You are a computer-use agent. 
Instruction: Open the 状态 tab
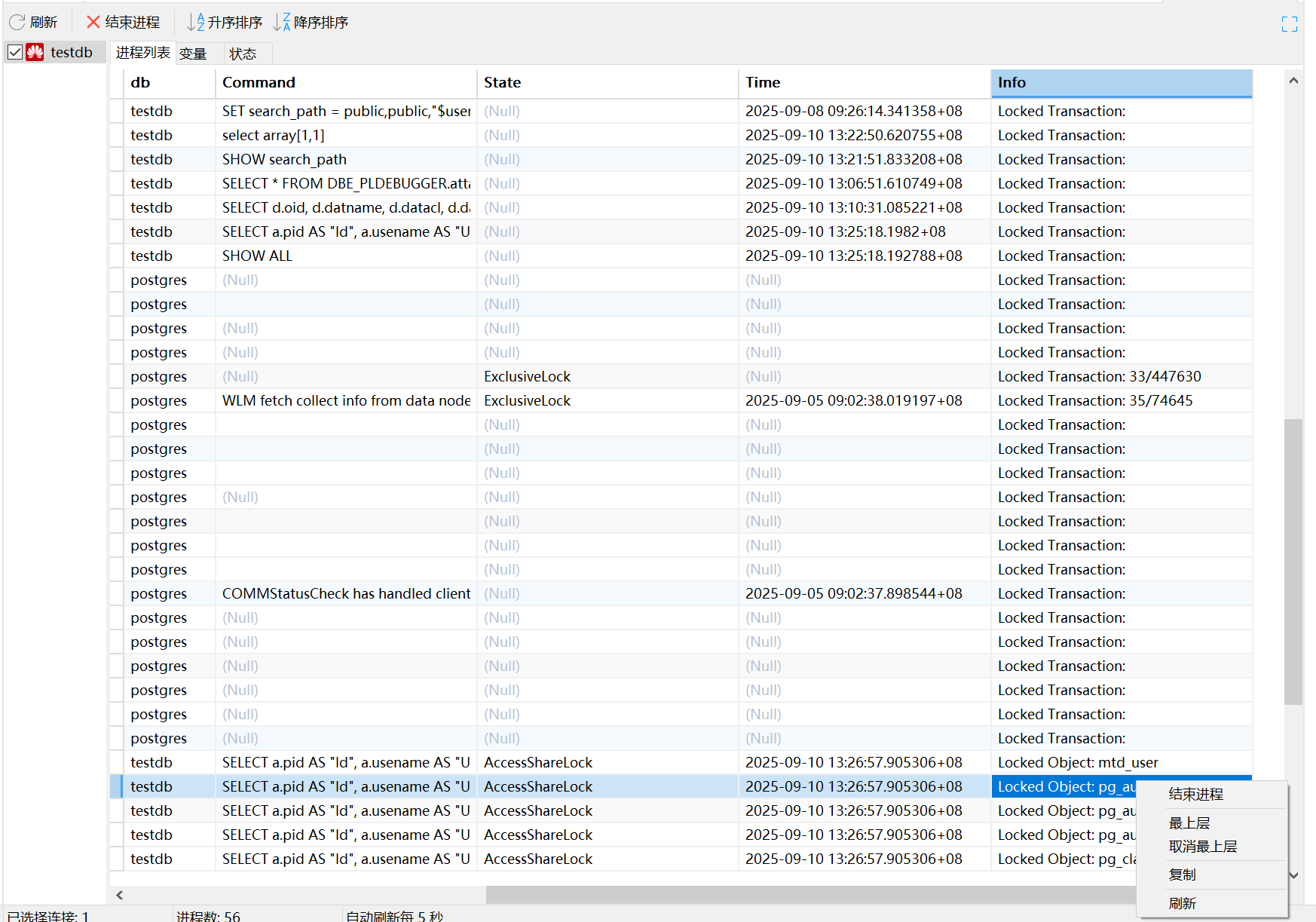(243, 54)
